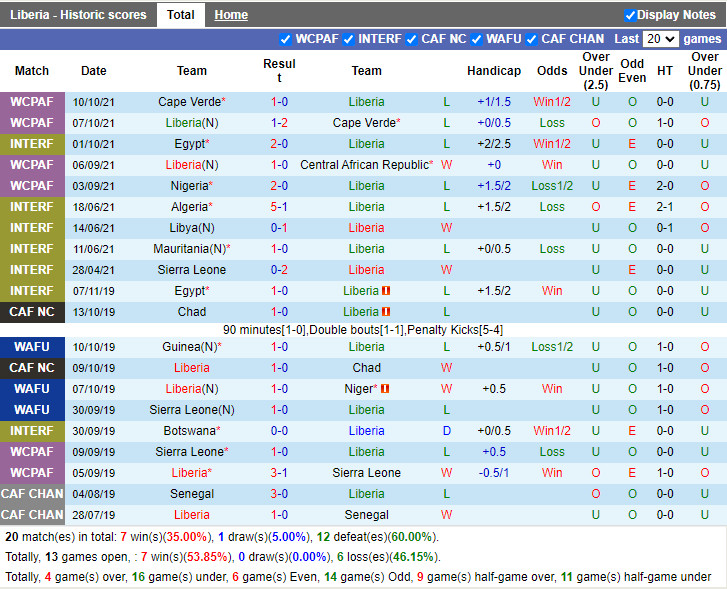The height and width of the screenshot is (589, 727).
Task: Open the Central African Republic team link
Action: [366, 165]
